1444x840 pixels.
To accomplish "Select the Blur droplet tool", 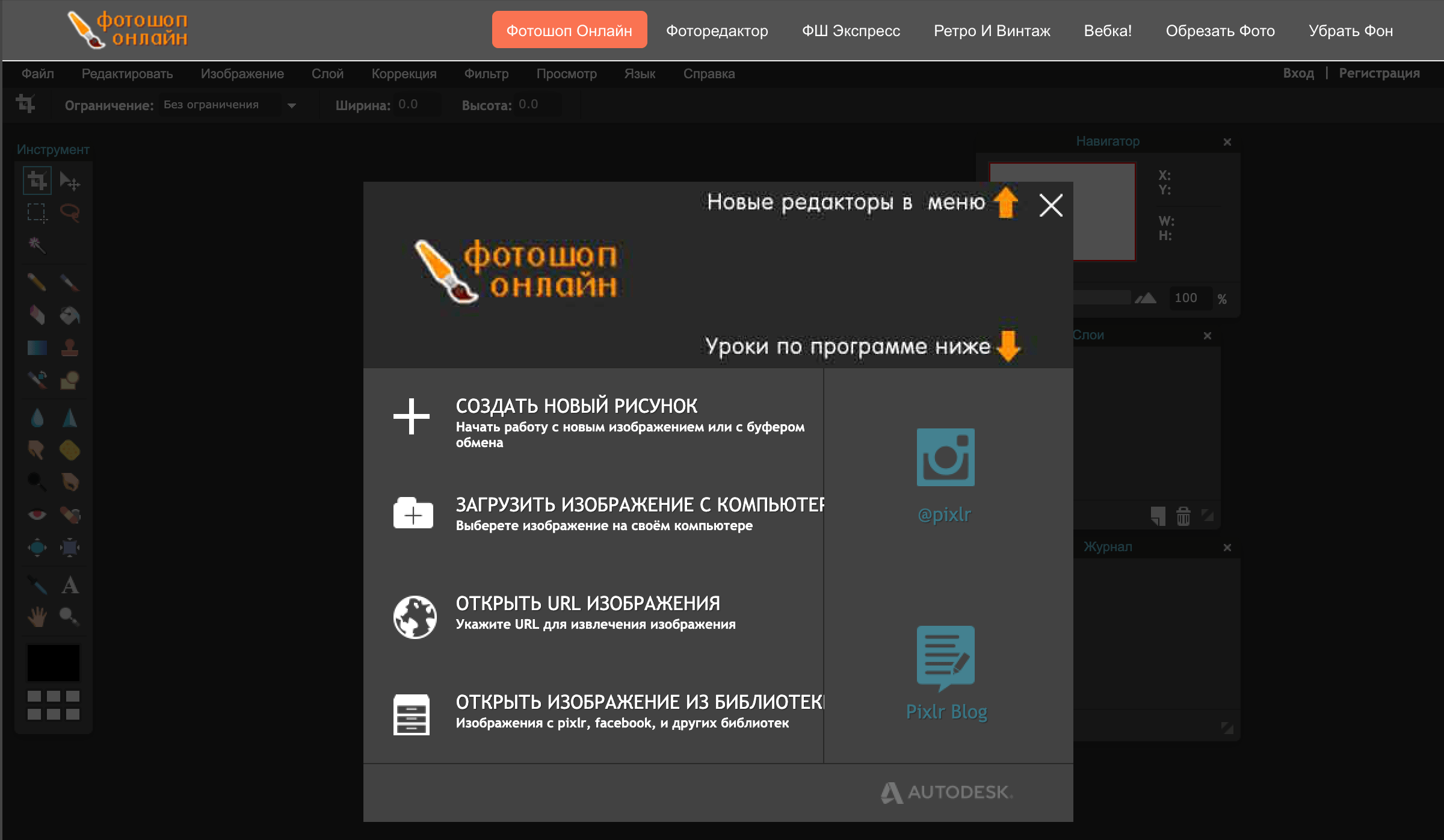I will click(x=37, y=418).
